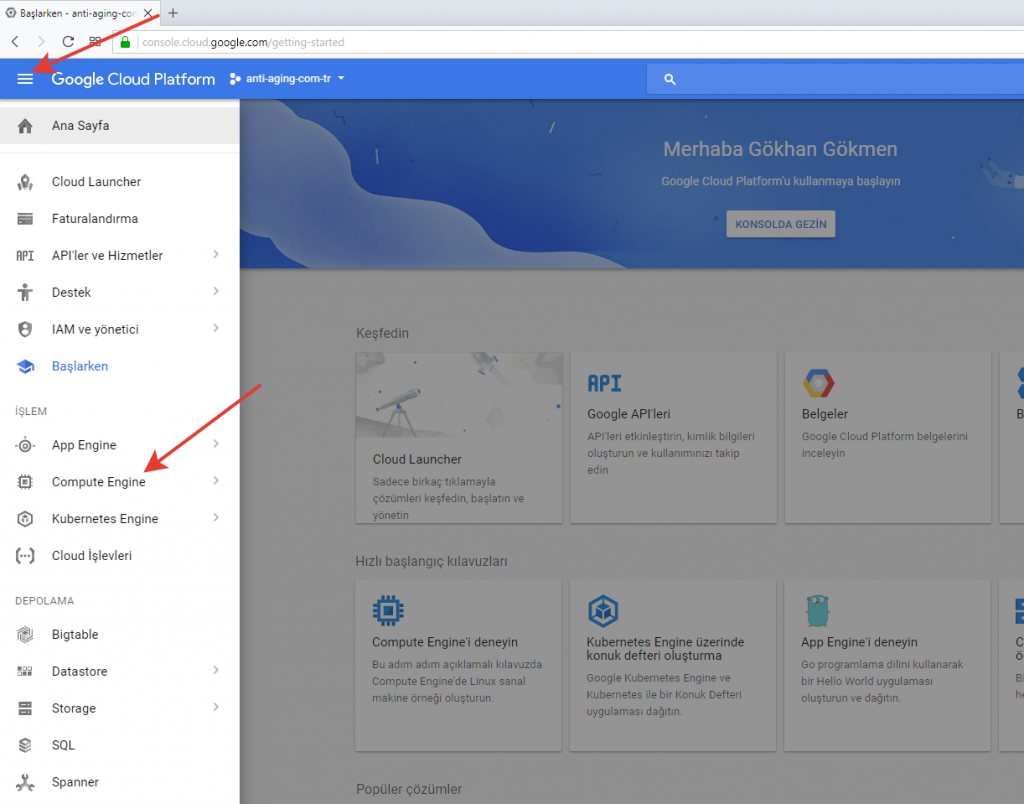Open the Belgeler card

click(x=888, y=438)
